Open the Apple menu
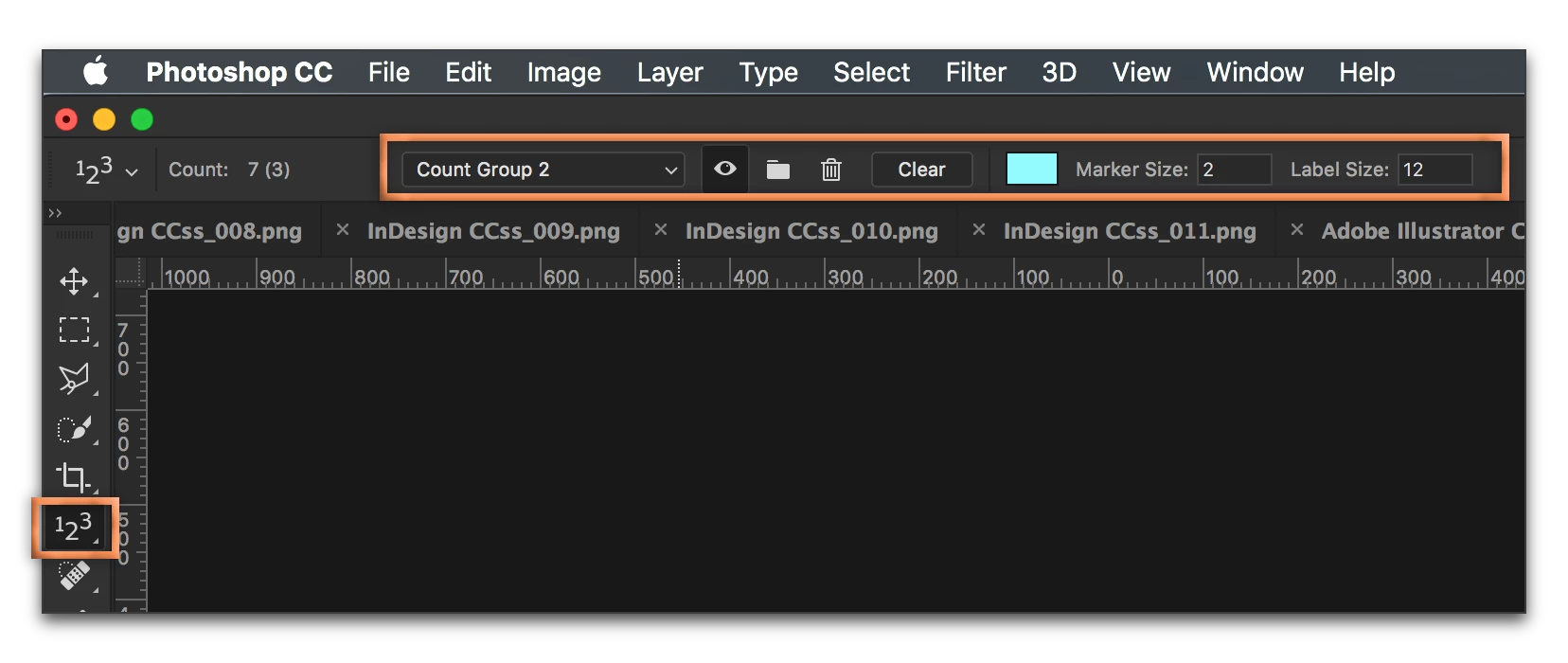1568x663 pixels. [x=96, y=71]
